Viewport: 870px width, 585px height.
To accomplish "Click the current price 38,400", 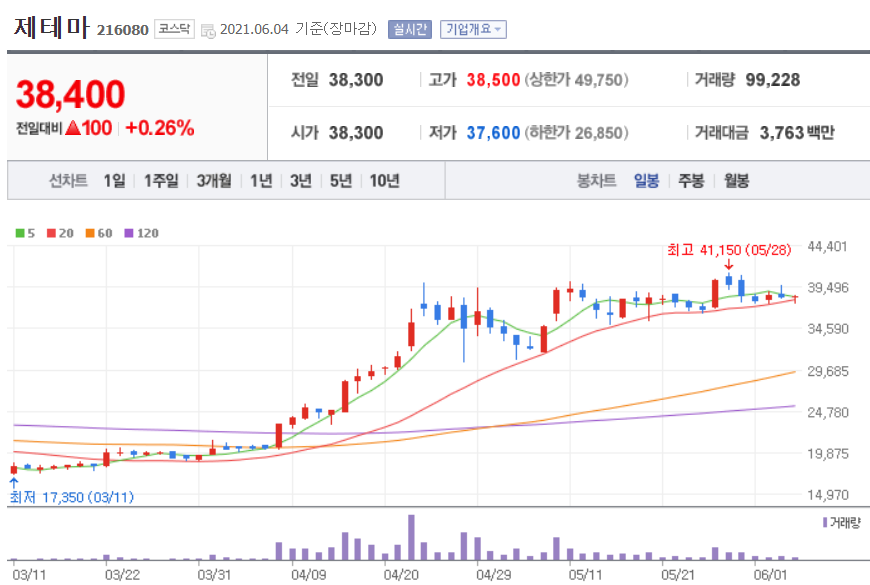I will [70, 94].
